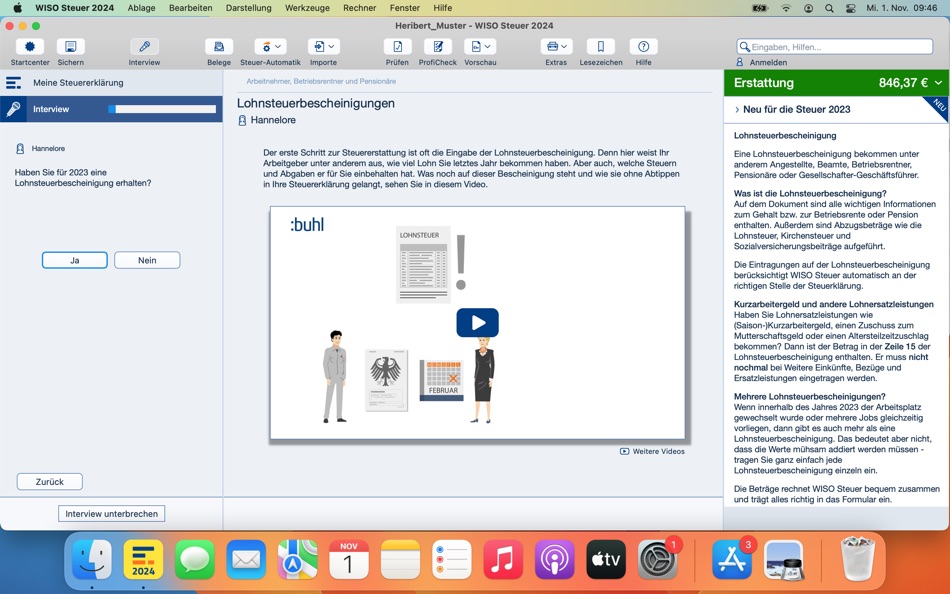This screenshot has width=950, height=594.
Task: Open the Meine Steuererklärung hamburger menu icon
Action: click(x=13, y=83)
